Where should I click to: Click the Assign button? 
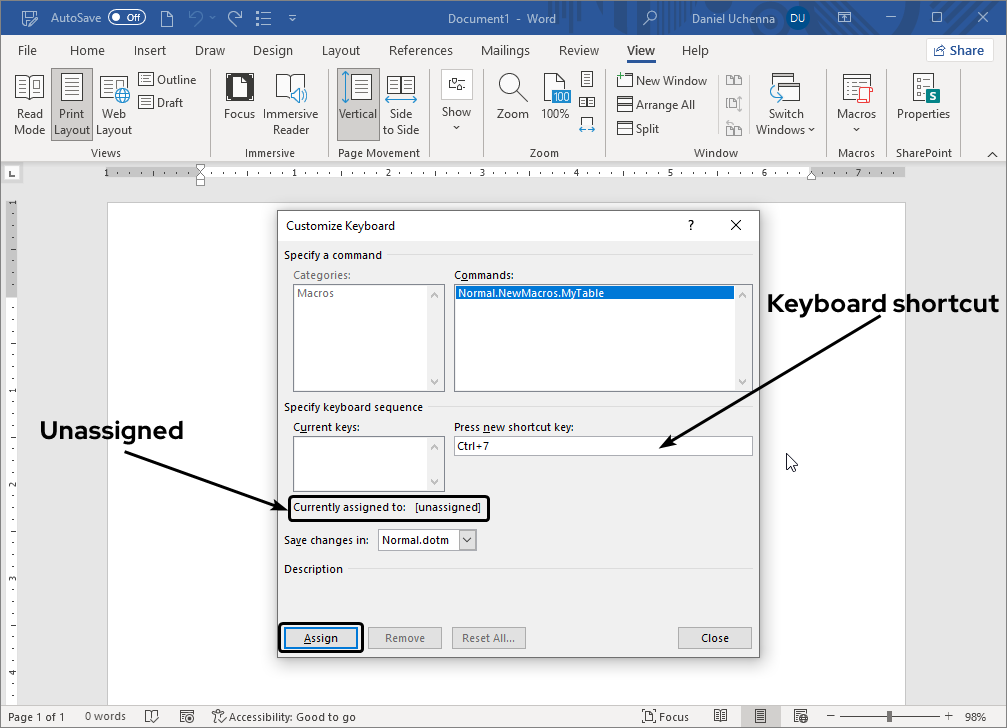[321, 637]
